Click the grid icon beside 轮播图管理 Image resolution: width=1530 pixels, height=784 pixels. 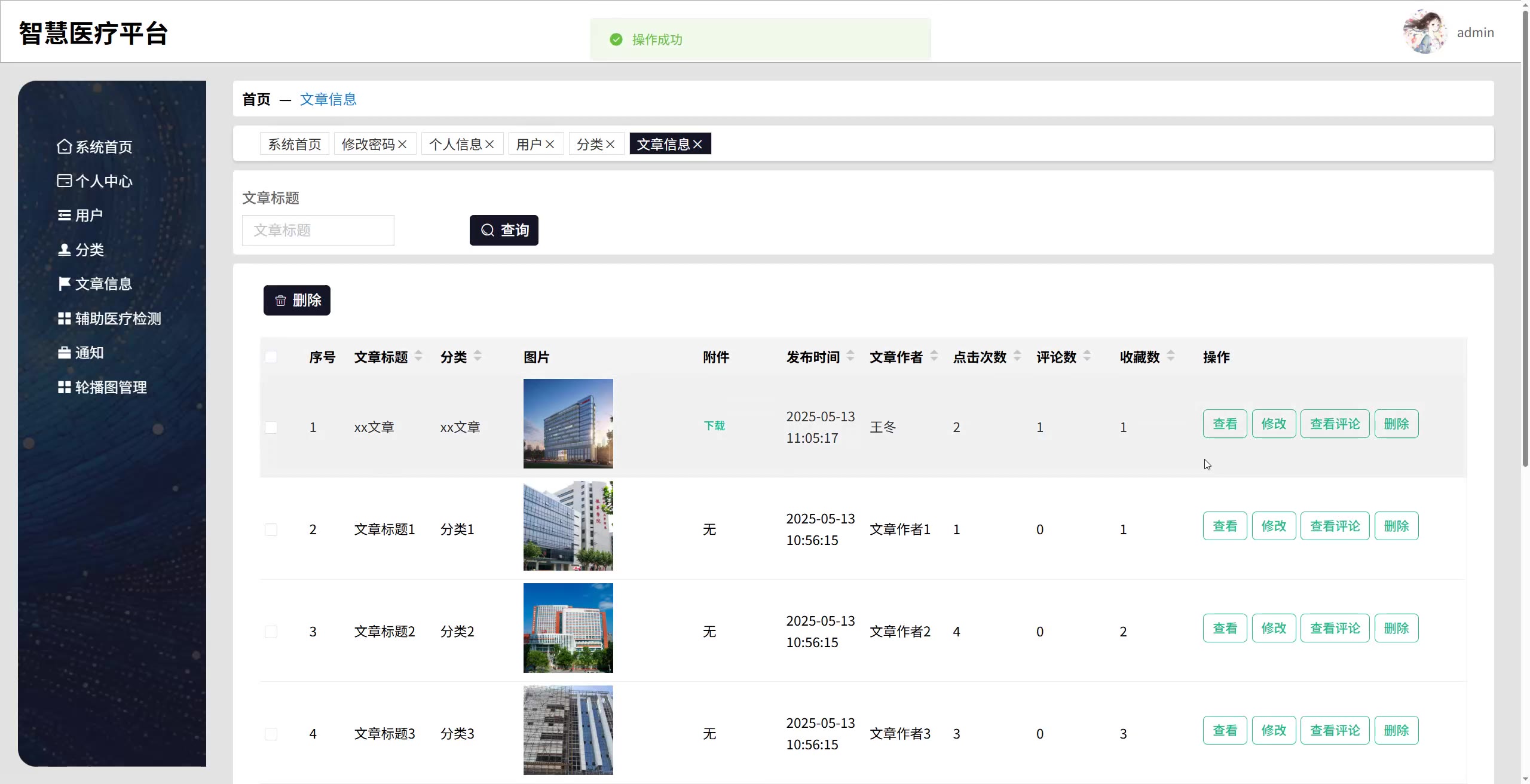[64, 387]
